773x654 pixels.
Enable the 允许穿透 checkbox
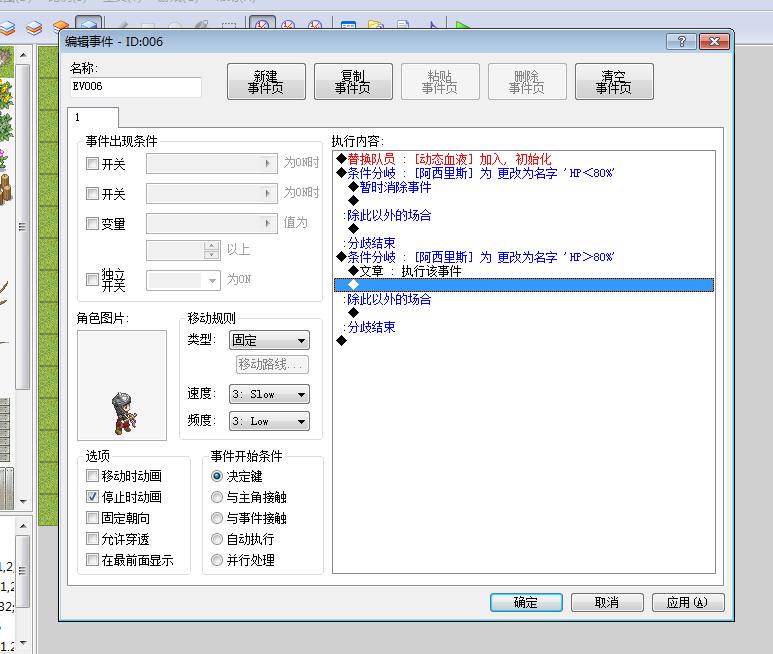click(x=92, y=539)
